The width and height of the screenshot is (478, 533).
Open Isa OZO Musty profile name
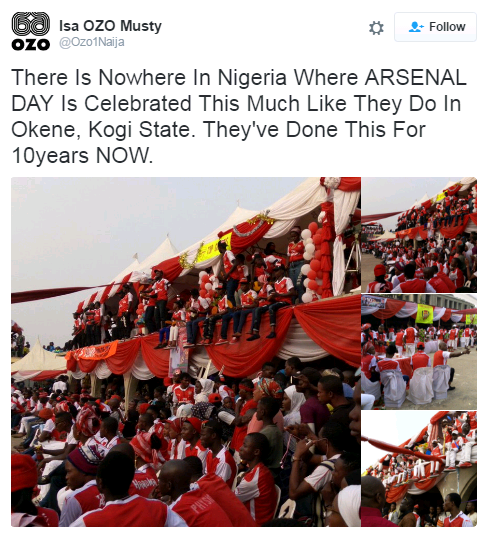click(x=110, y=26)
